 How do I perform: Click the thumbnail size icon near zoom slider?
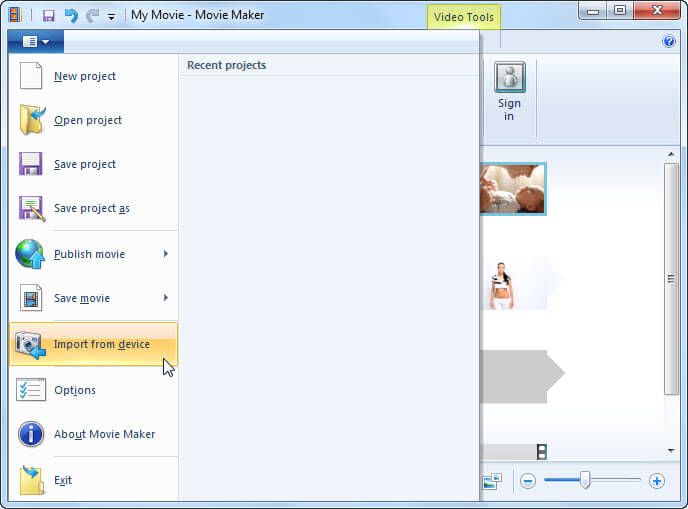tap(492, 481)
